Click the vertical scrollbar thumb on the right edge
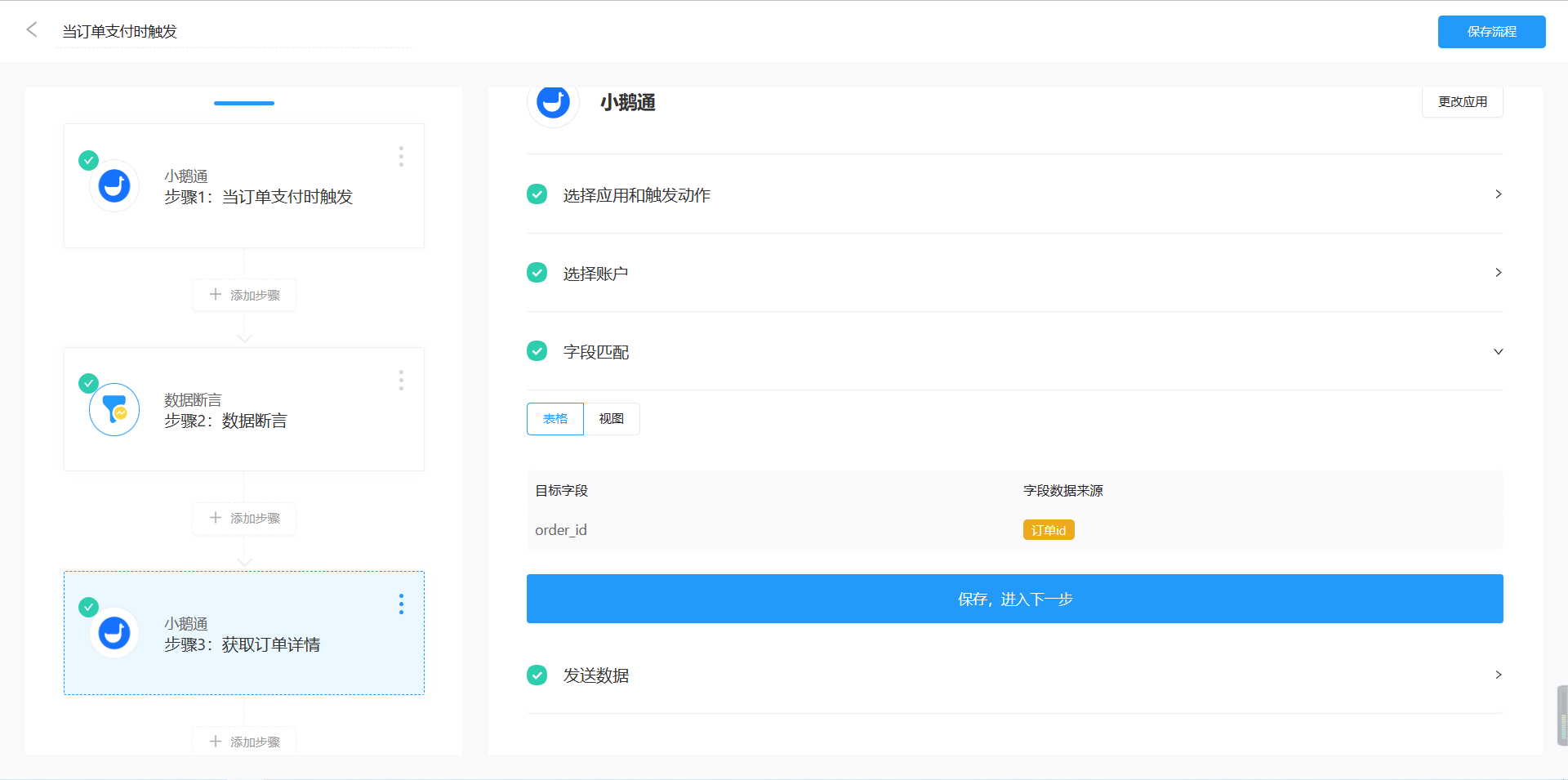 tap(1562, 715)
